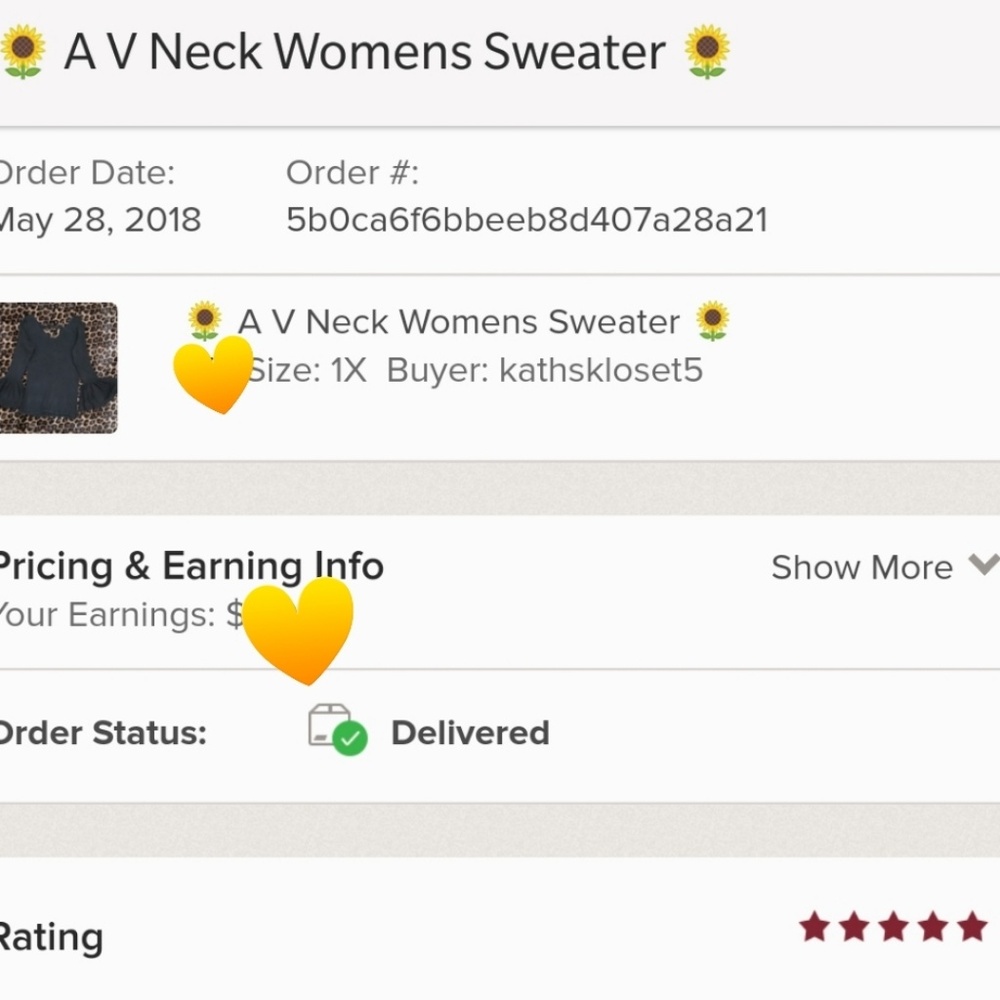Click the Rating section label

click(51, 938)
